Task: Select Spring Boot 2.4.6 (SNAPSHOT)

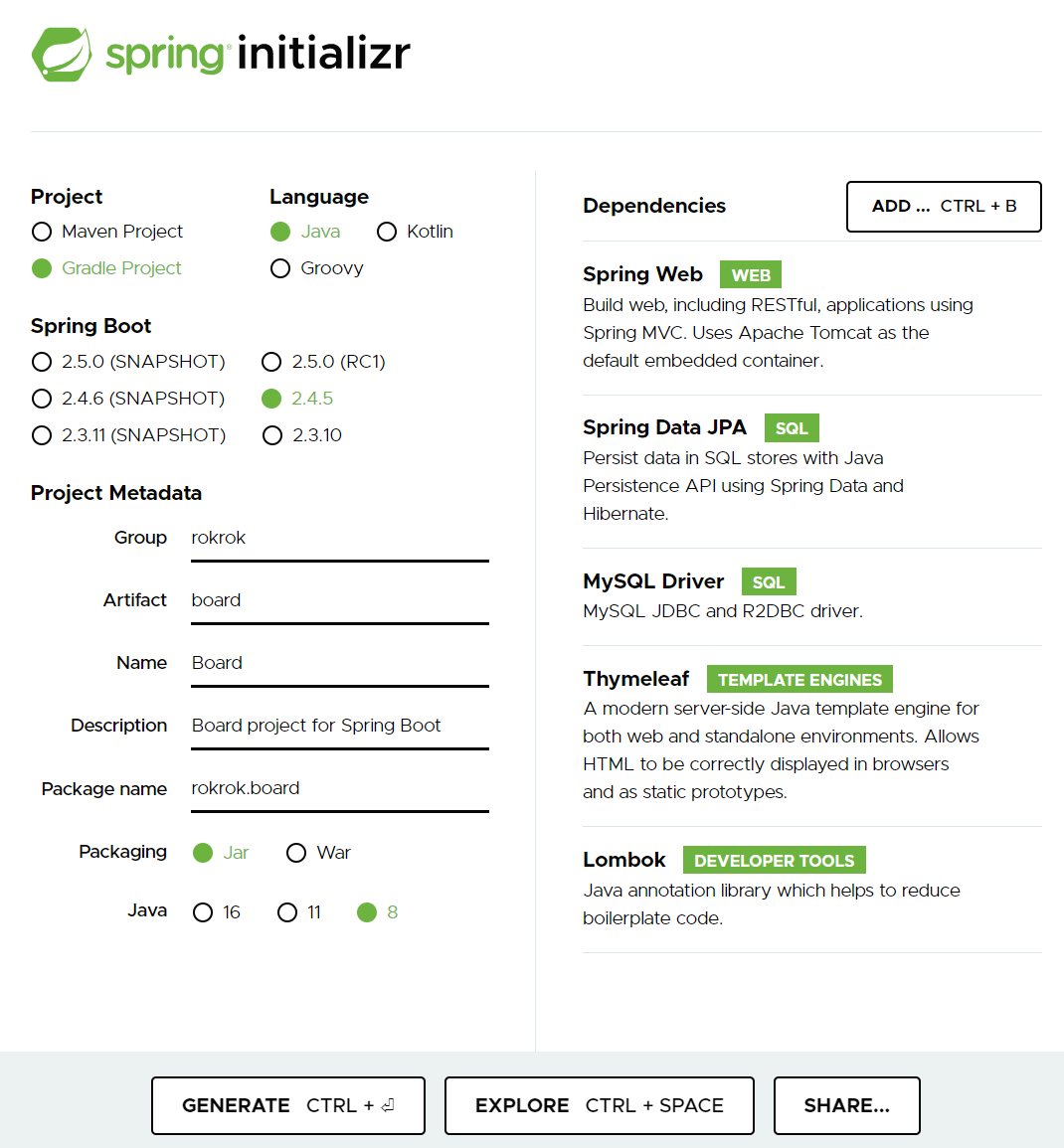Action: tap(42, 399)
